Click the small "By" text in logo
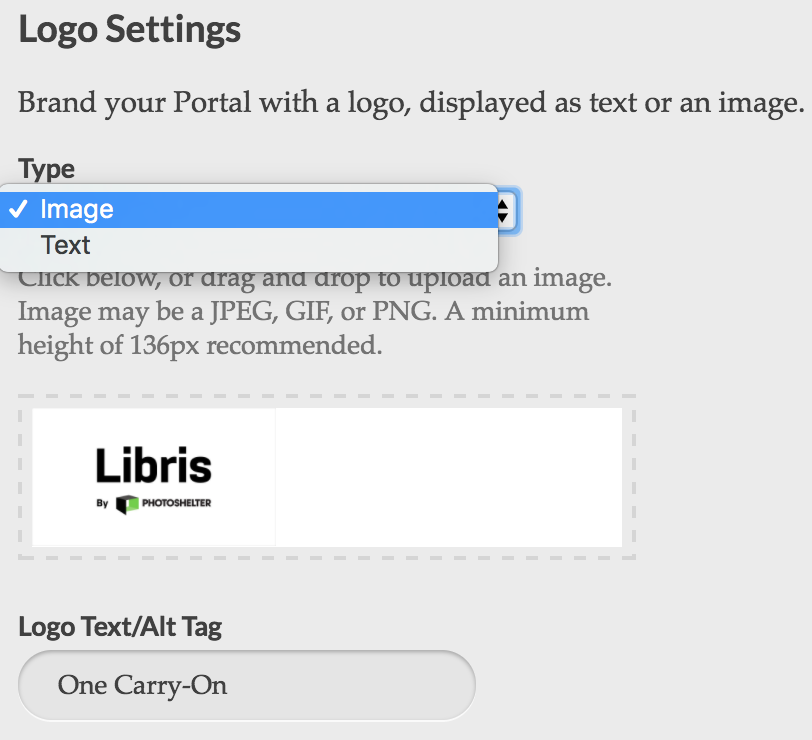 [102, 503]
